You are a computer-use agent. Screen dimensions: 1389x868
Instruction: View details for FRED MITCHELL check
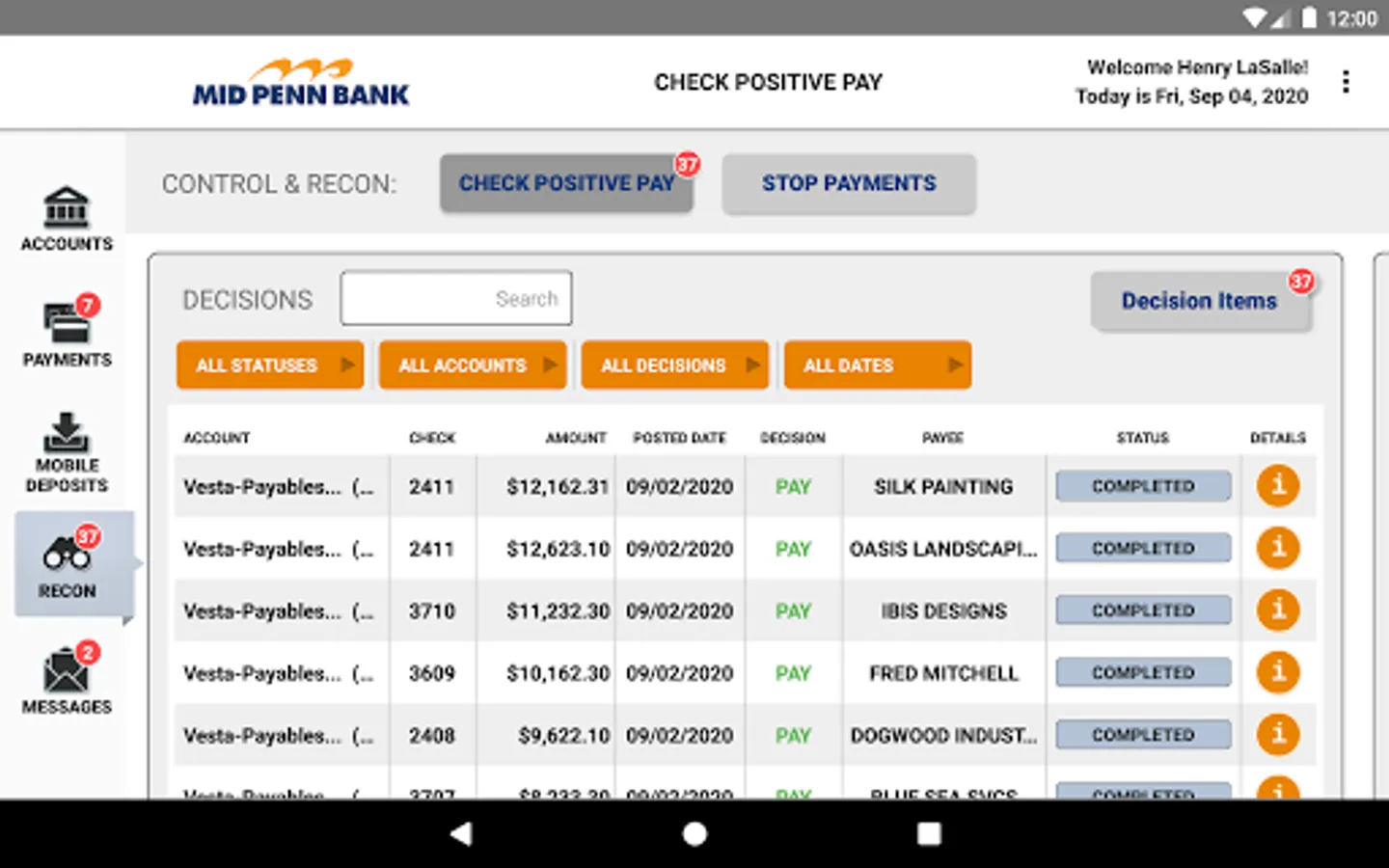tap(1278, 672)
